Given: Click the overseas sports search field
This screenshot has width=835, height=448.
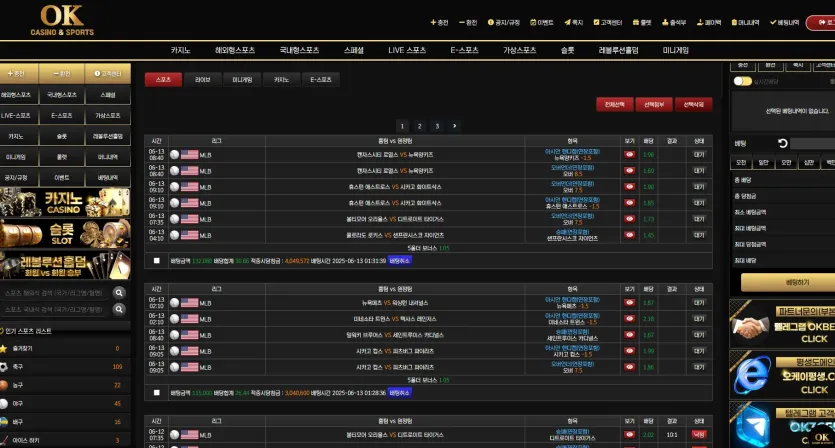Looking at the screenshot, I should (x=55, y=293).
